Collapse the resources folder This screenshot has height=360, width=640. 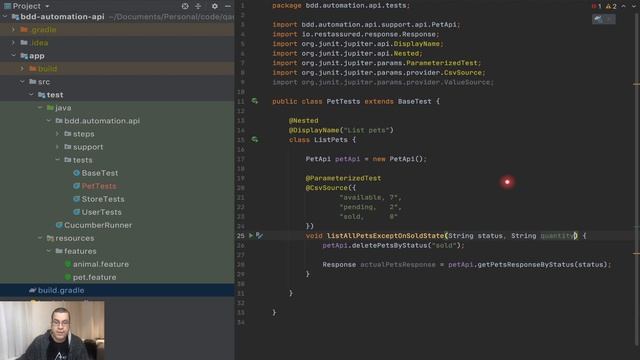point(40,238)
